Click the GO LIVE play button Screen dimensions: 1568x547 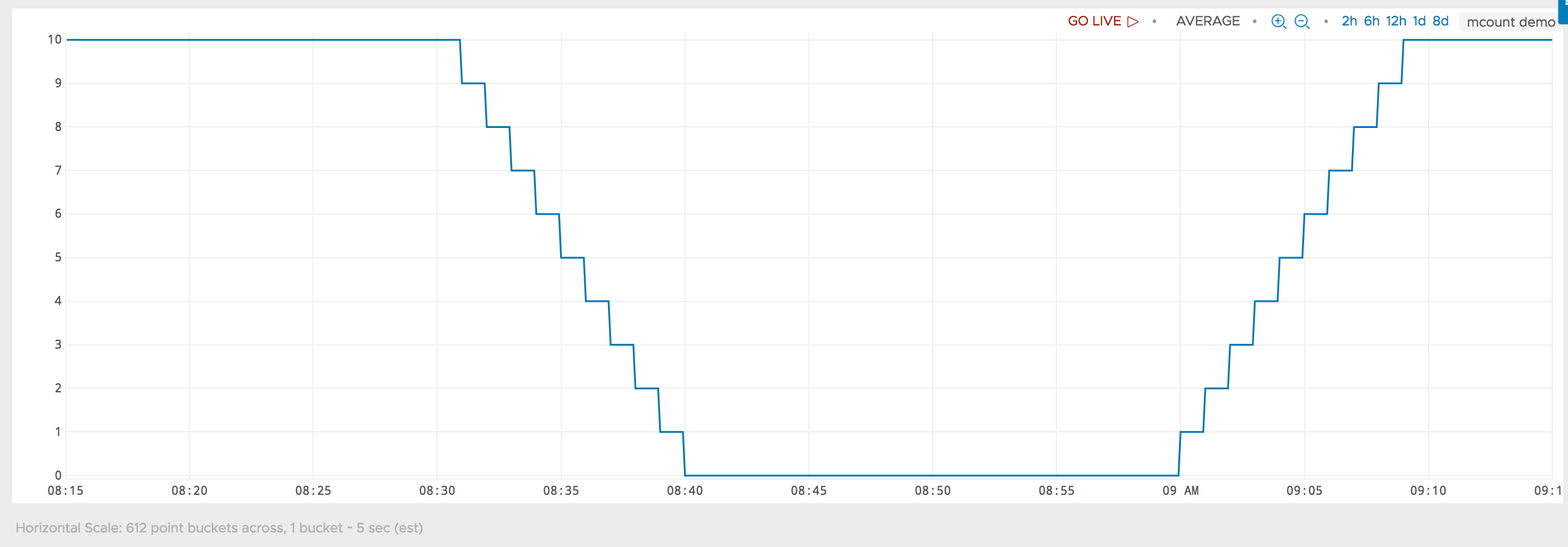(x=1103, y=21)
